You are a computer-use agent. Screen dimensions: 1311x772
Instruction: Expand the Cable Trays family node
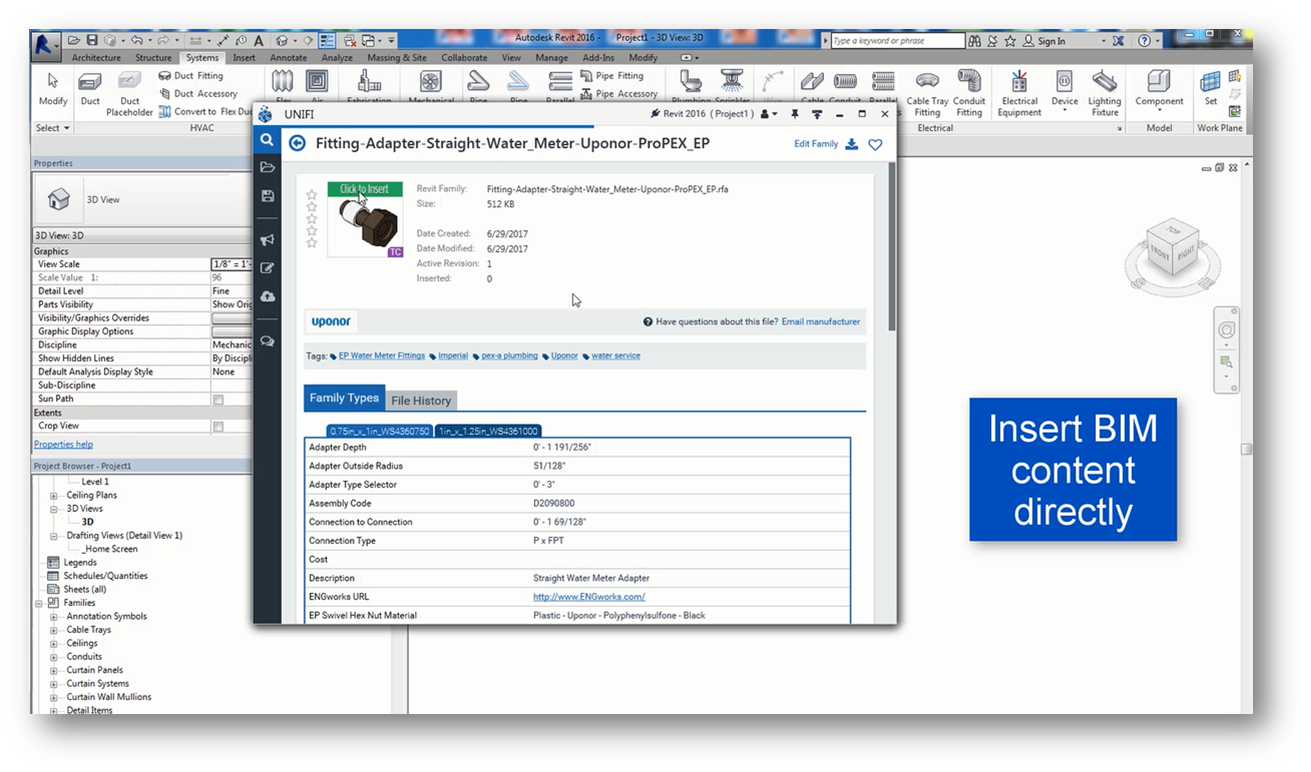(54, 630)
